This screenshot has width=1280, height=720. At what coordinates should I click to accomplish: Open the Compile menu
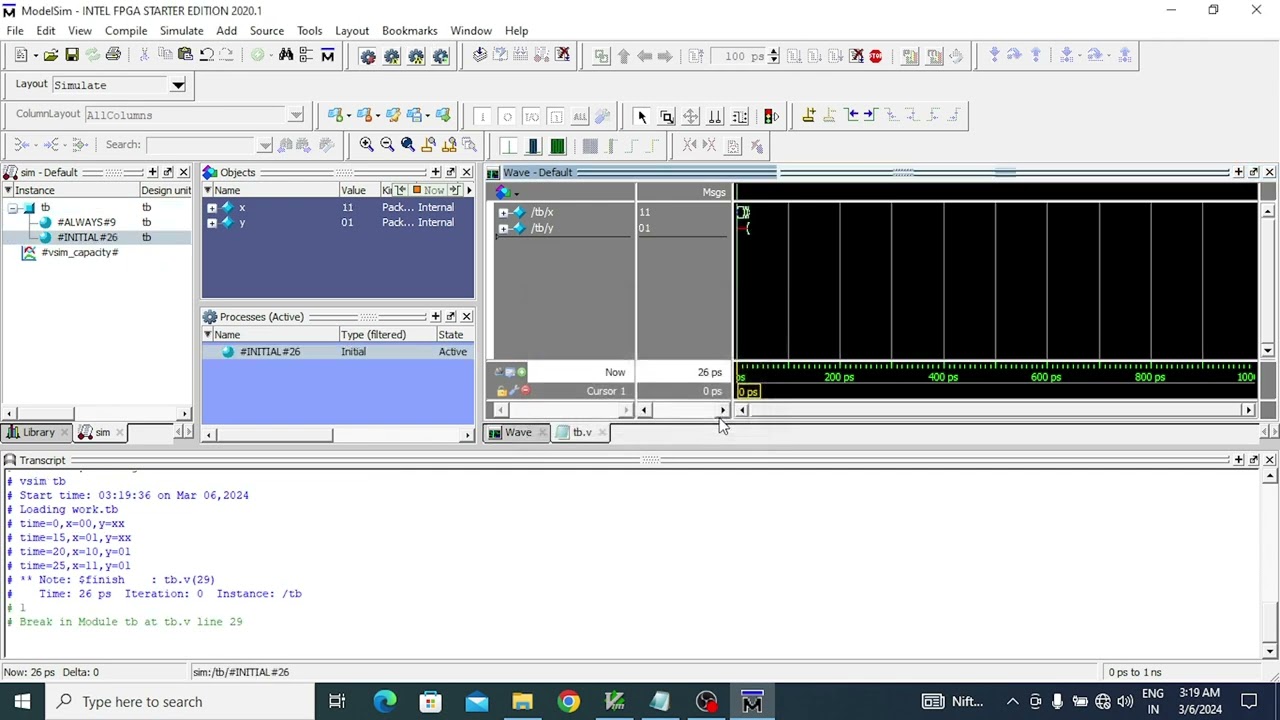coord(126,31)
